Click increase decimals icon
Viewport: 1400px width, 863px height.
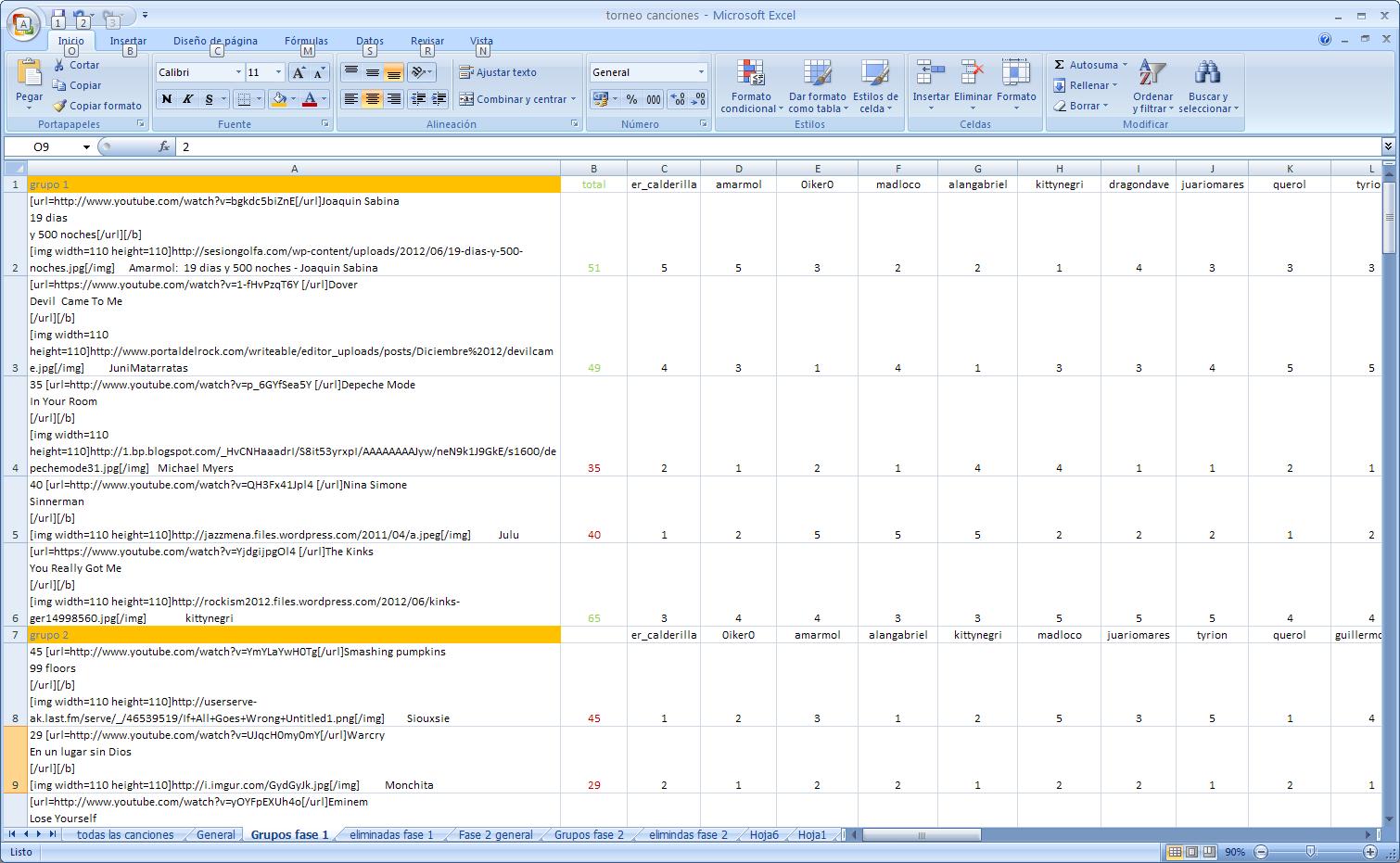click(678, 99)
